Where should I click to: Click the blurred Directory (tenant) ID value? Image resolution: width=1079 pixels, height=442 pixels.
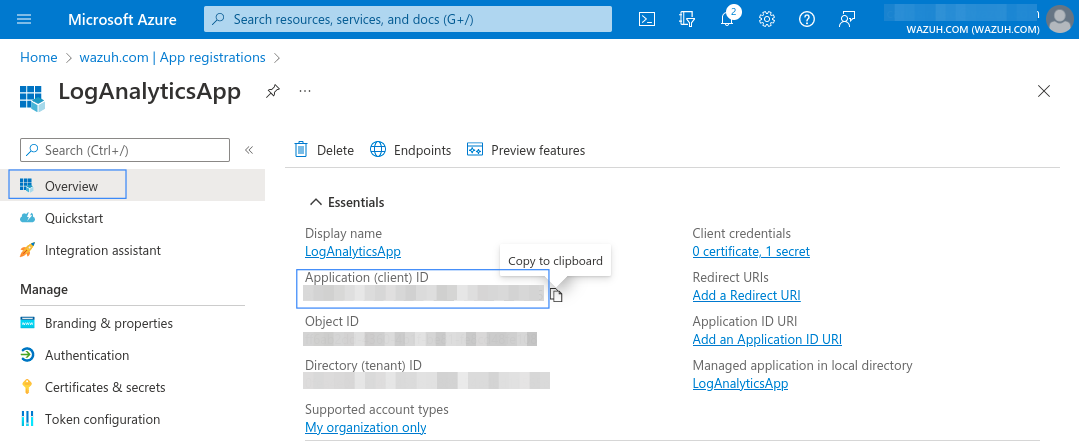[427, 381]
